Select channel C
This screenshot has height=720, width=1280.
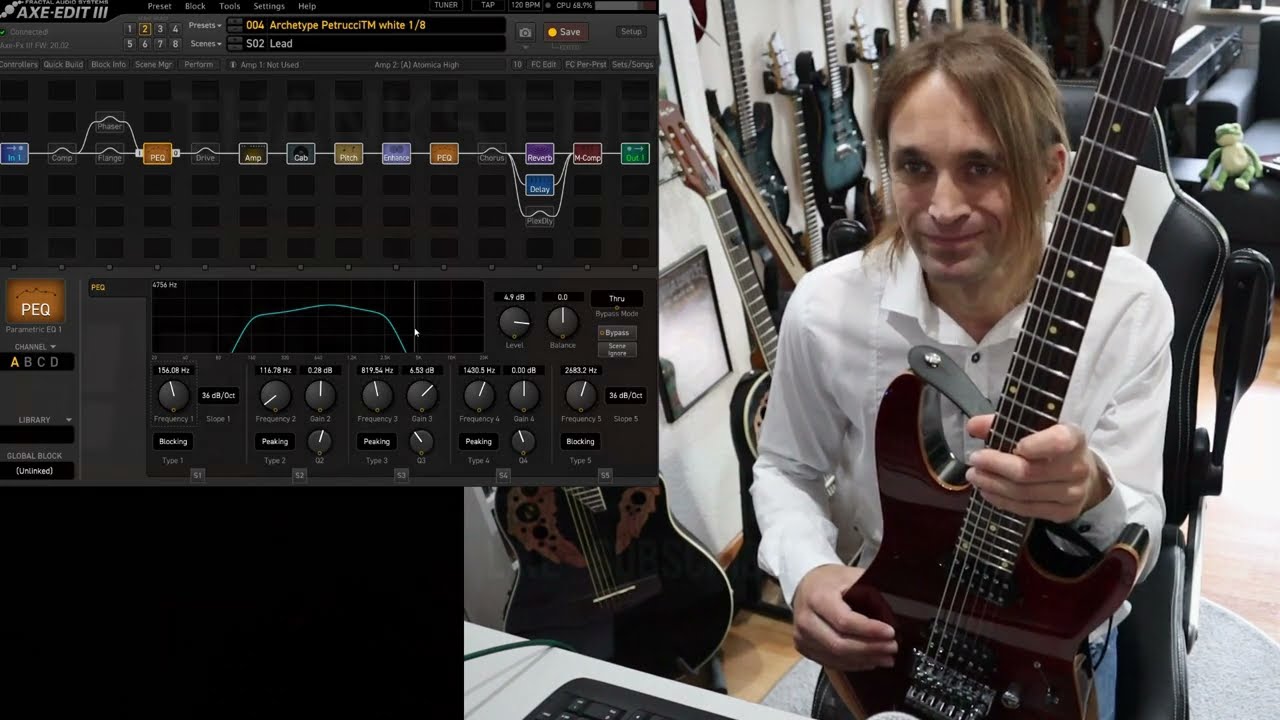(41, 362)
